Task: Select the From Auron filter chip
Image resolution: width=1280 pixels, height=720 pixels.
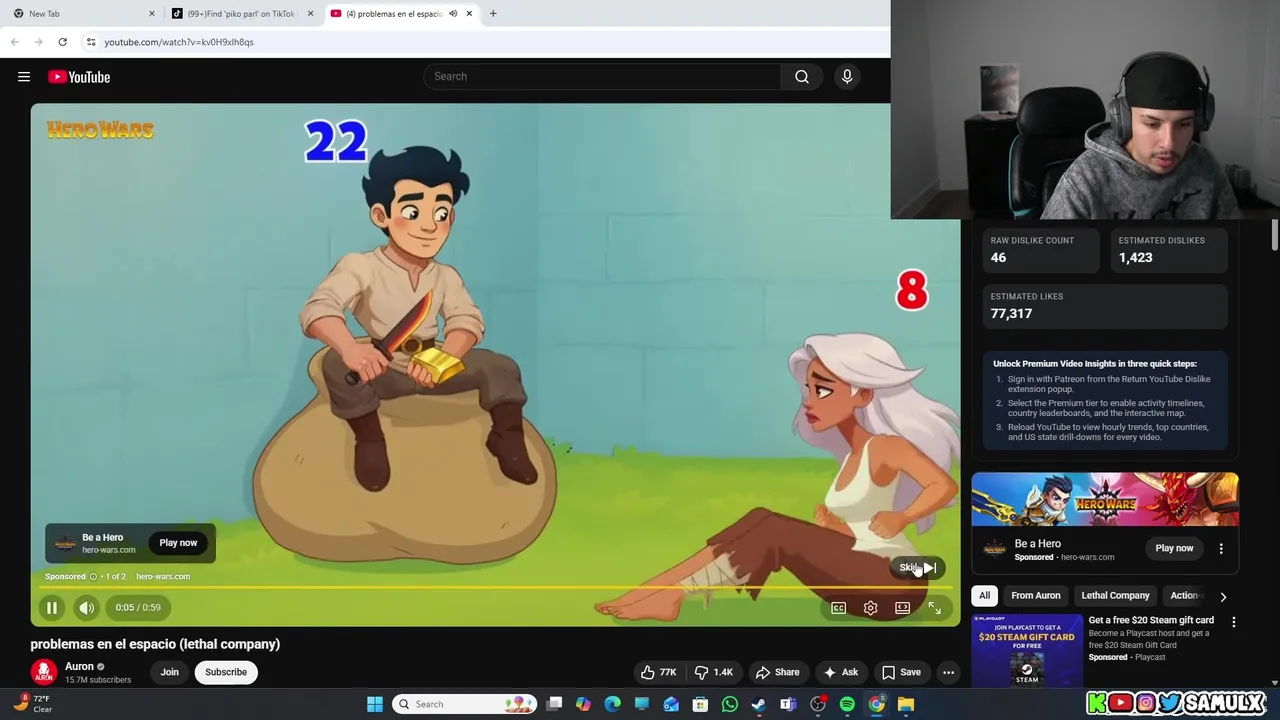Action: [x=1035, y=595]
